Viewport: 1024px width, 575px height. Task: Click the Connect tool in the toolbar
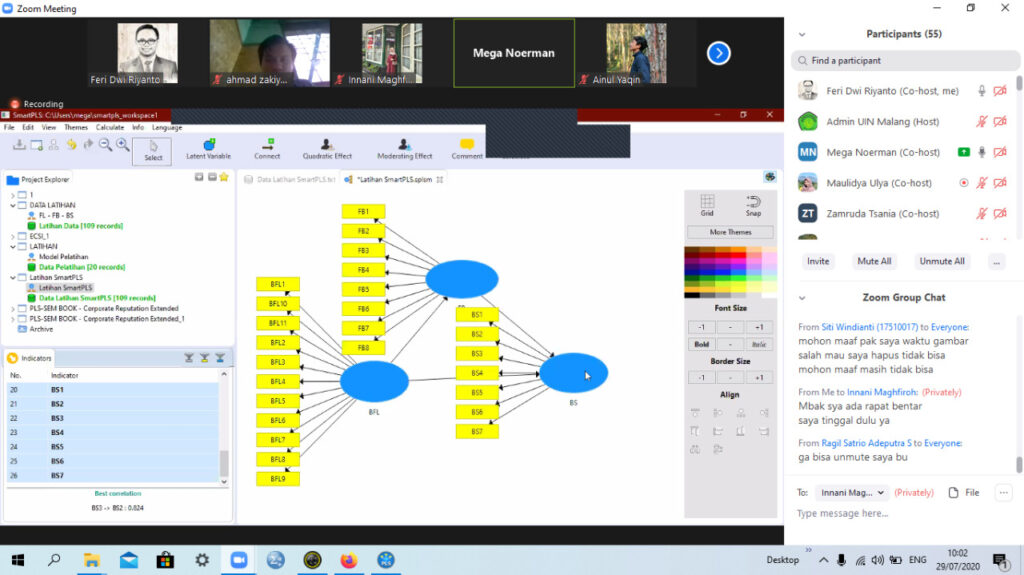[267, 149]
